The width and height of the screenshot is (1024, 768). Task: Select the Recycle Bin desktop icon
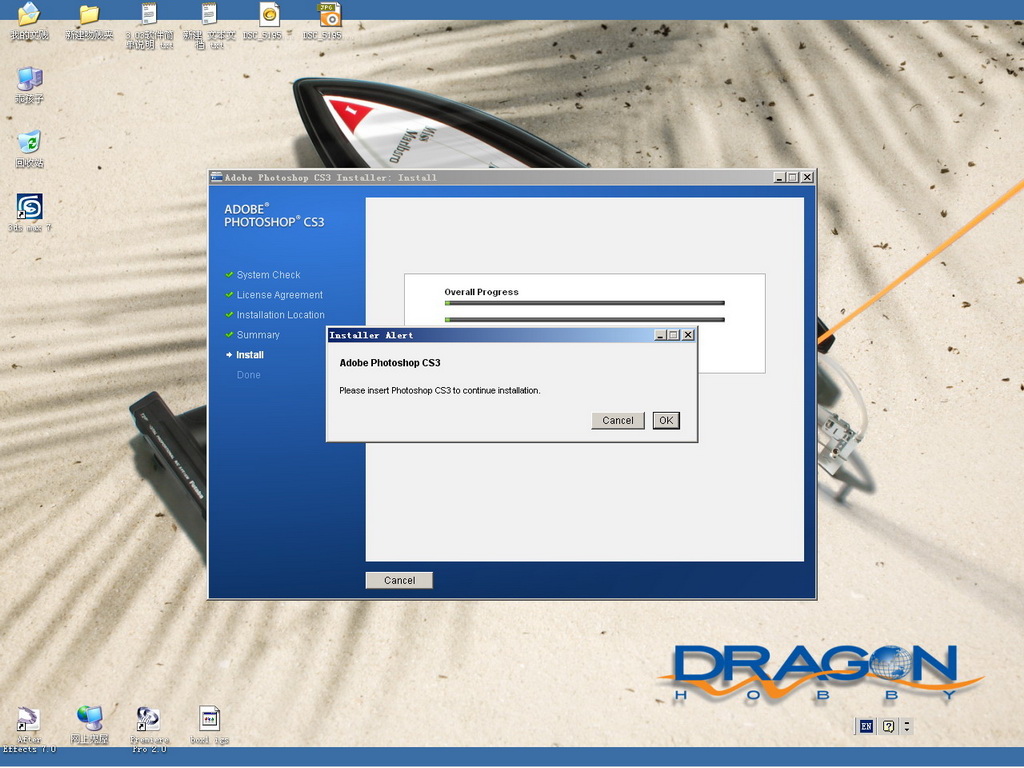tap(29, 149)
